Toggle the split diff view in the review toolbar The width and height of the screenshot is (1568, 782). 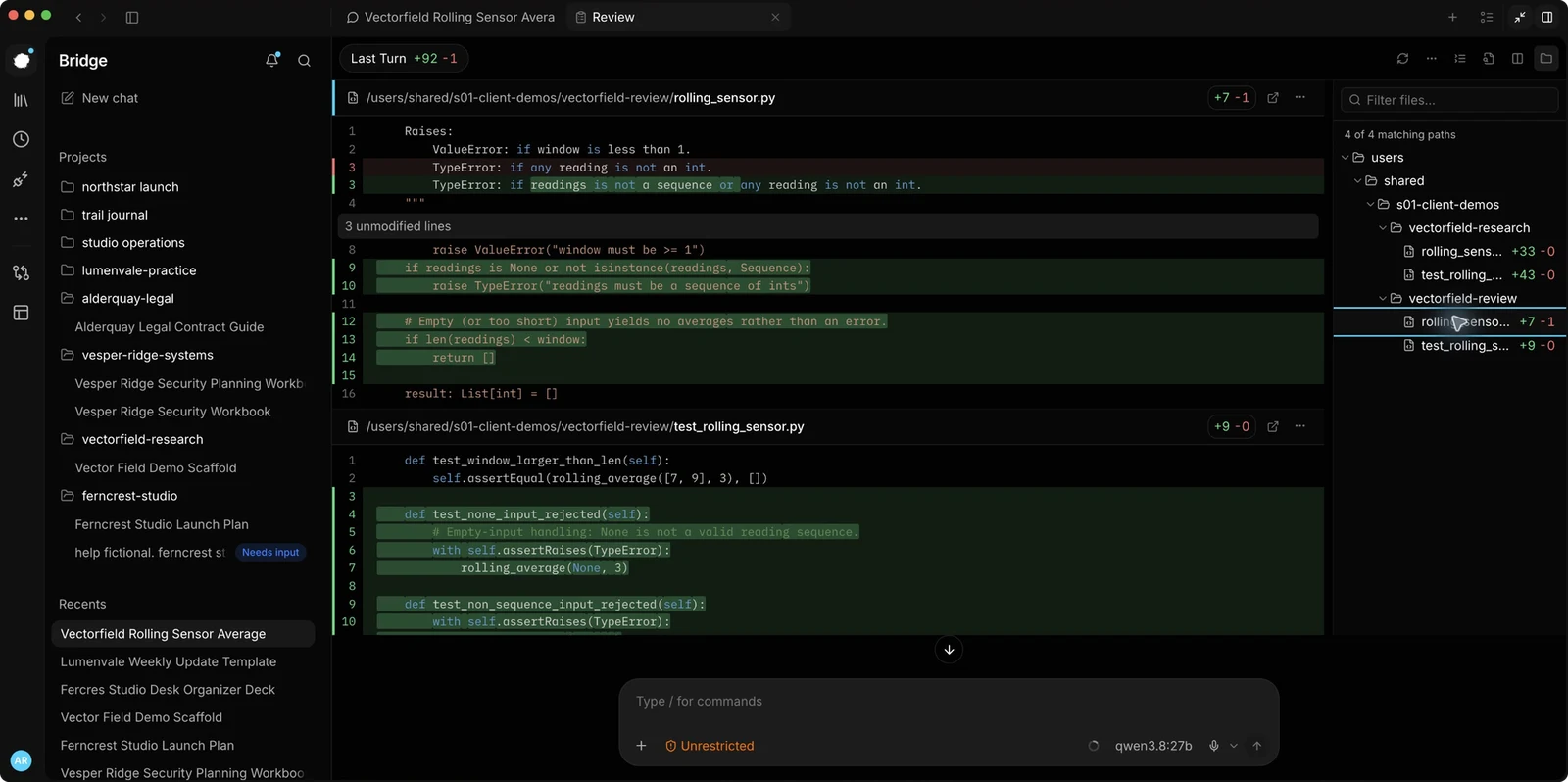pyautogui.click(x=1517, y=59)
